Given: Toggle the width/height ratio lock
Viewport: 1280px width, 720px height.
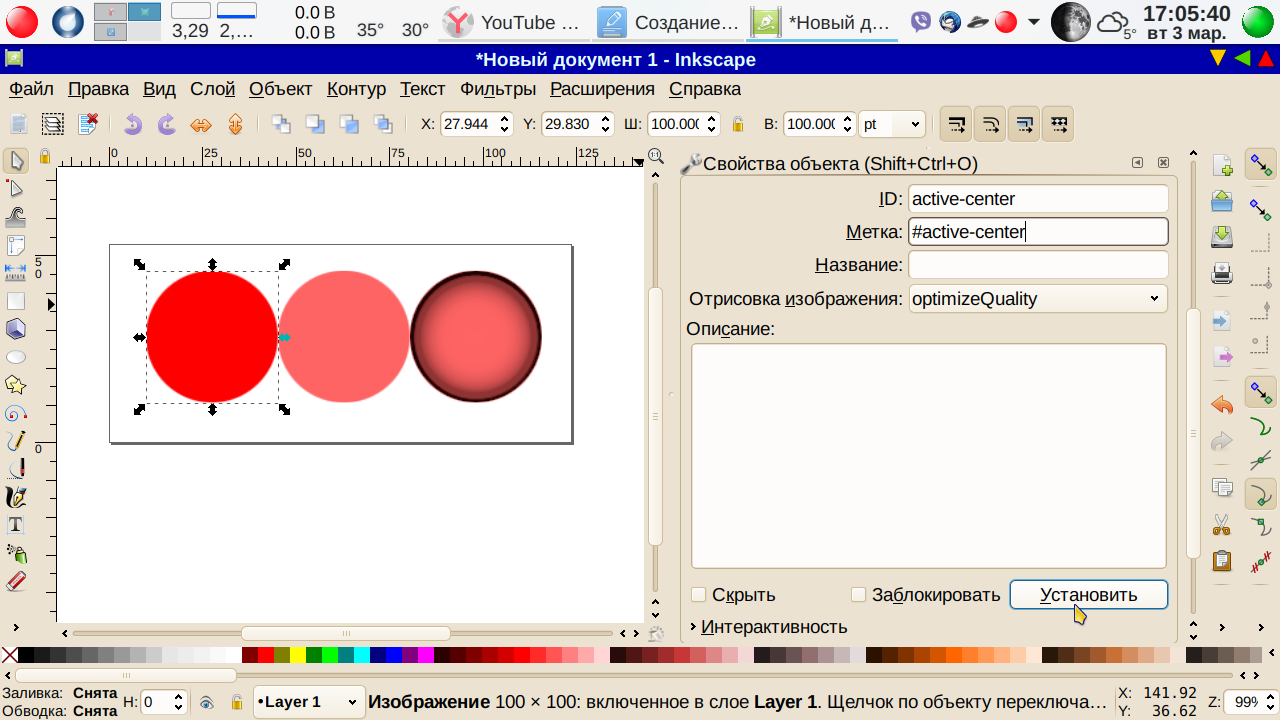Looking at the screenshot, I should (x=738, y=125).
